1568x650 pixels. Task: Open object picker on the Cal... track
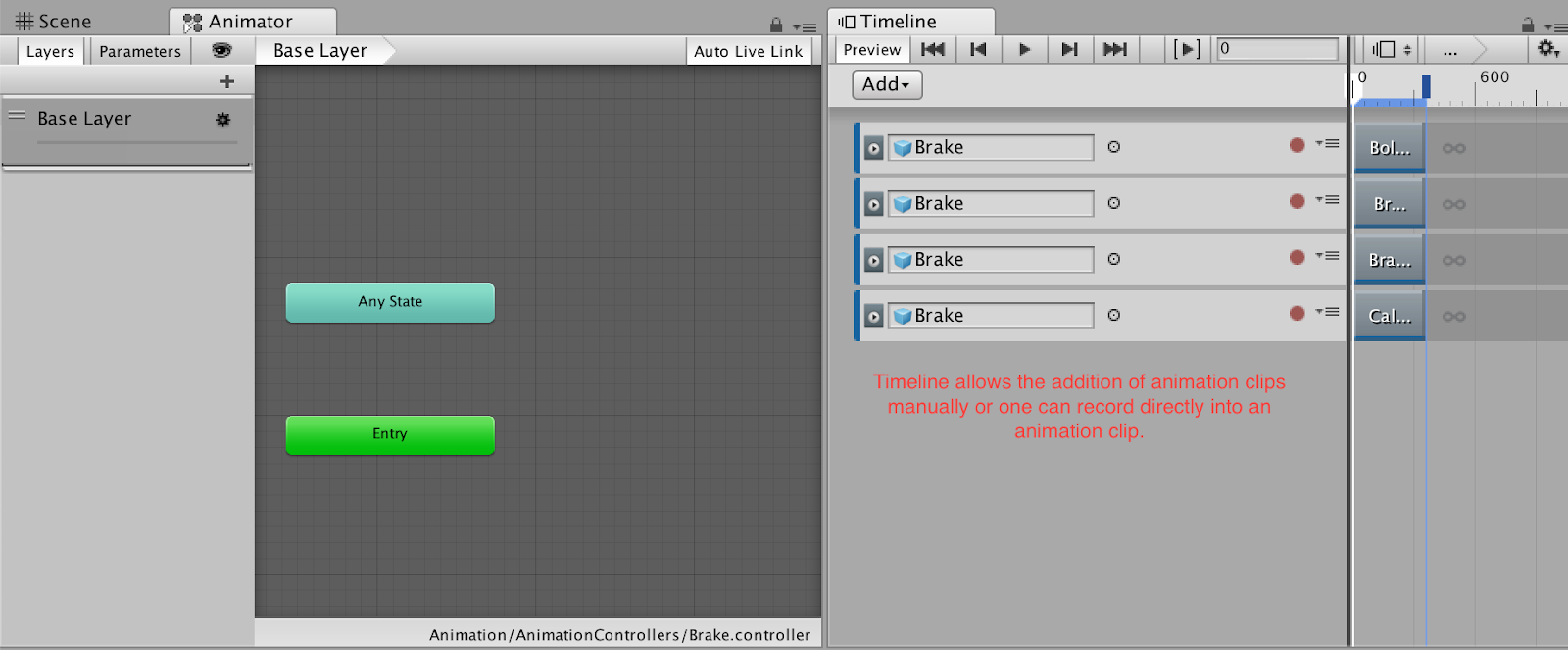tap(1114, 315)
